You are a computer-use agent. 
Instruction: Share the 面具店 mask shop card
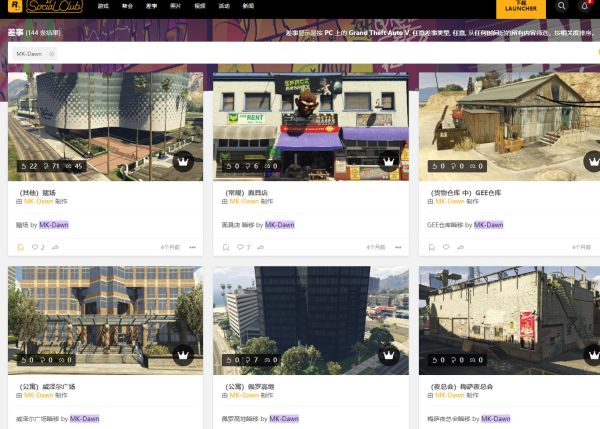tap(261, 247)
